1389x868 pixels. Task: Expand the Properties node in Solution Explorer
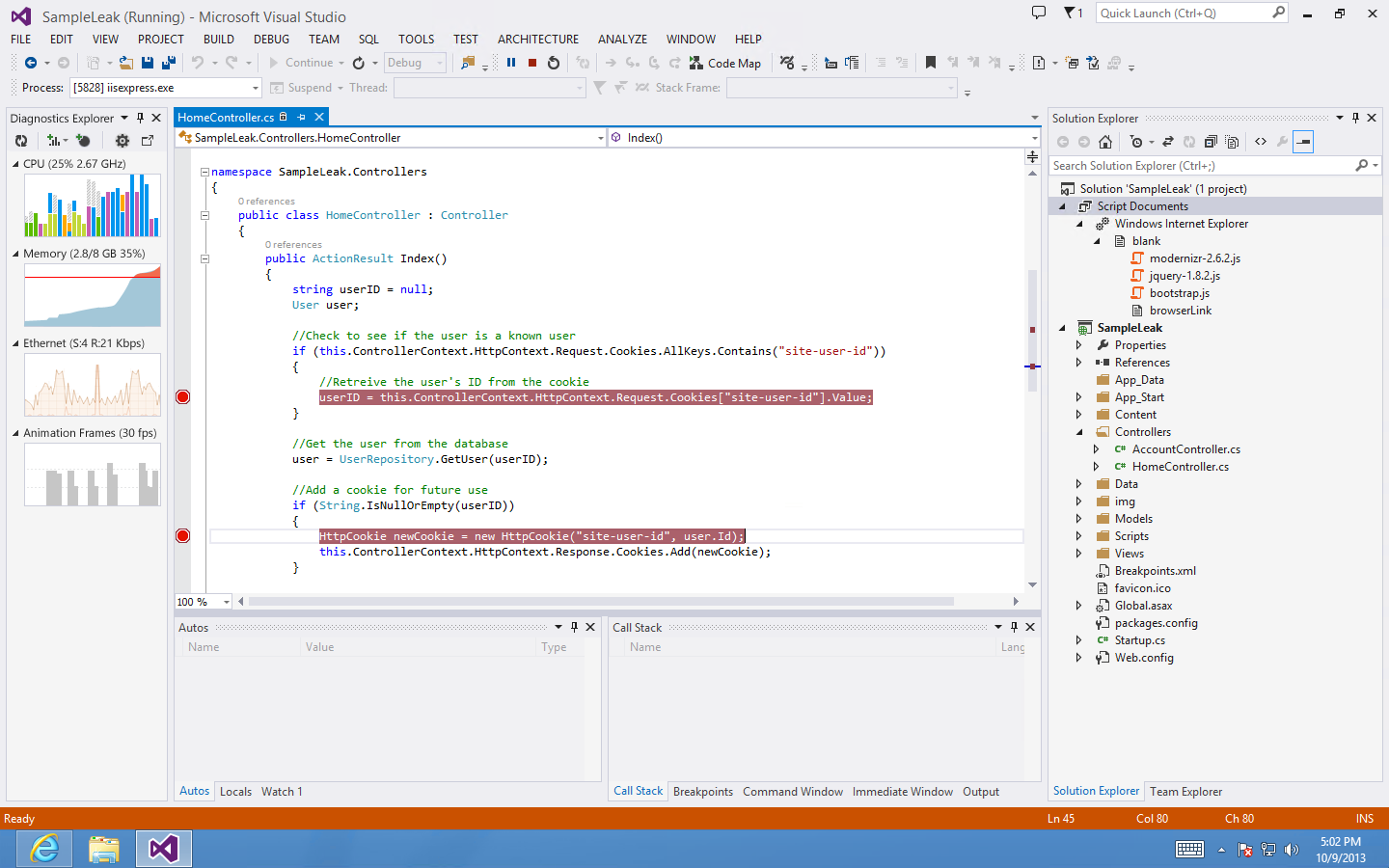(1079, 345)
